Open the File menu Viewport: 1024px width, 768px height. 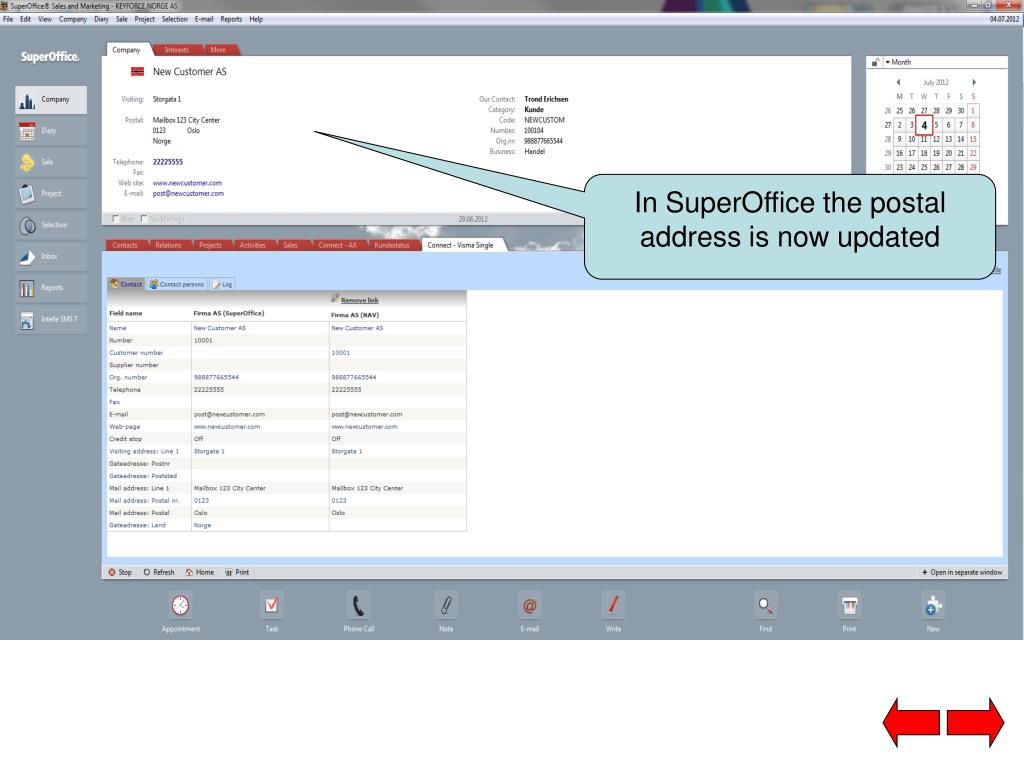8,19
